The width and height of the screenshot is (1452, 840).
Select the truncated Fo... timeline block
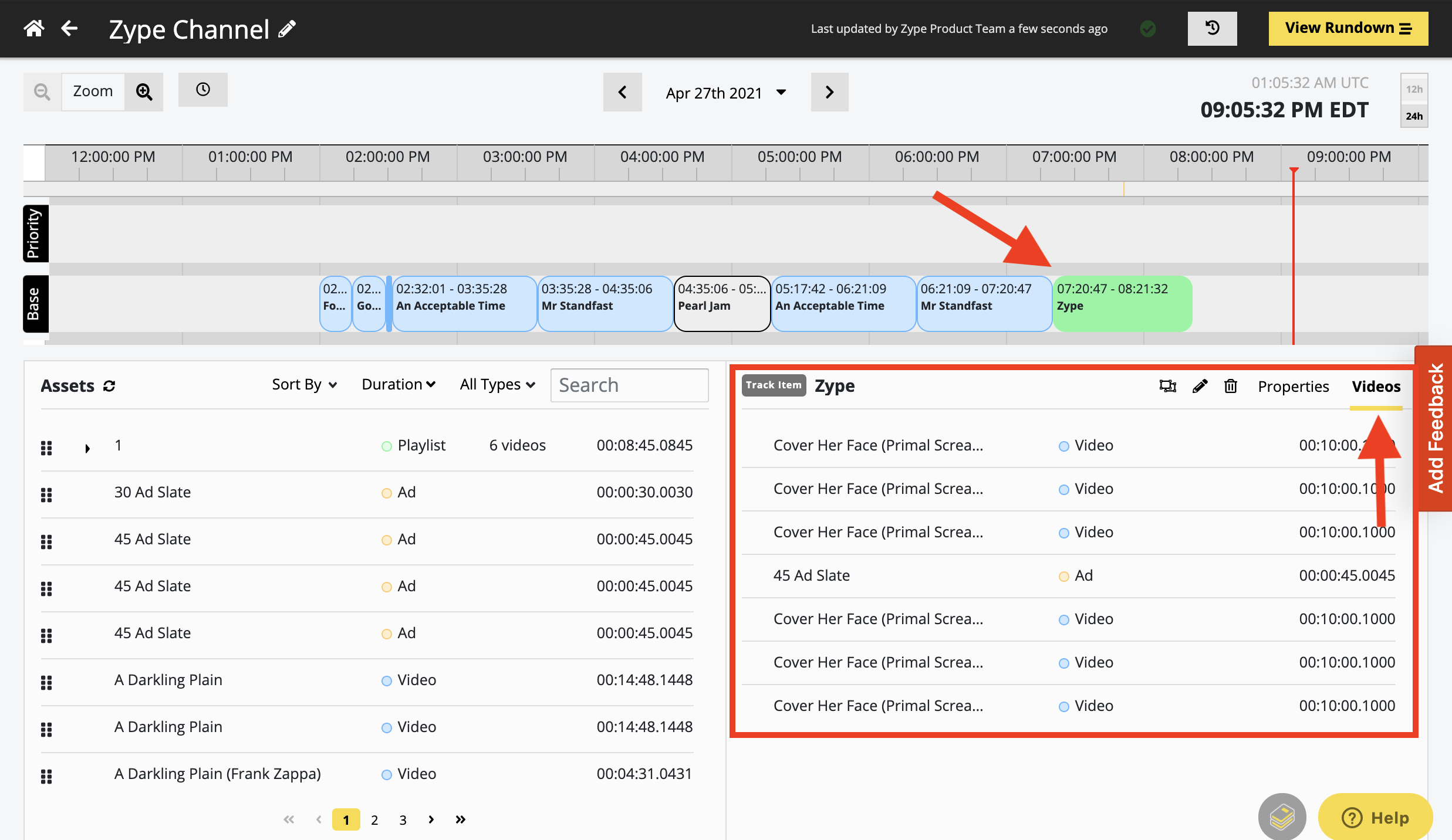335,304
